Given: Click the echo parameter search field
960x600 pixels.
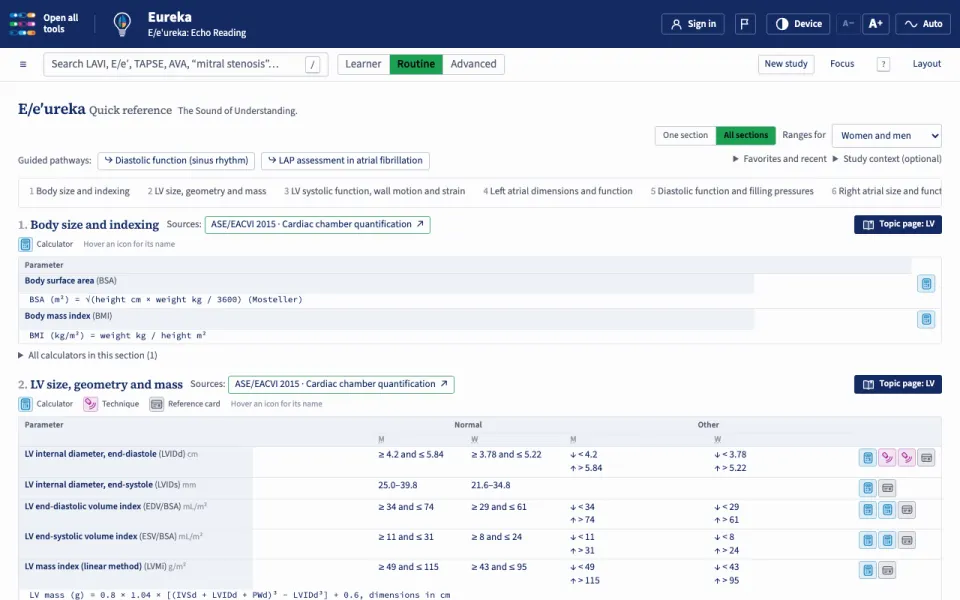Looking at the screenshot, I should point(186,64).
